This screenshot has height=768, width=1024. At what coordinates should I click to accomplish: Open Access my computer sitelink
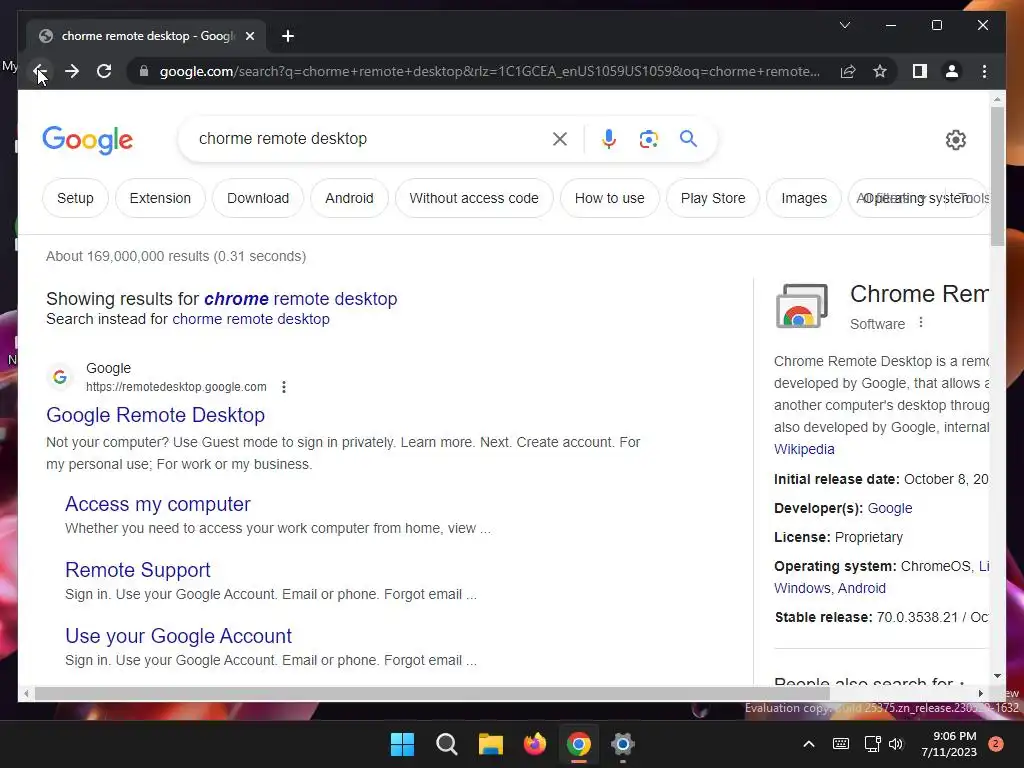click(x=157, y=504)
